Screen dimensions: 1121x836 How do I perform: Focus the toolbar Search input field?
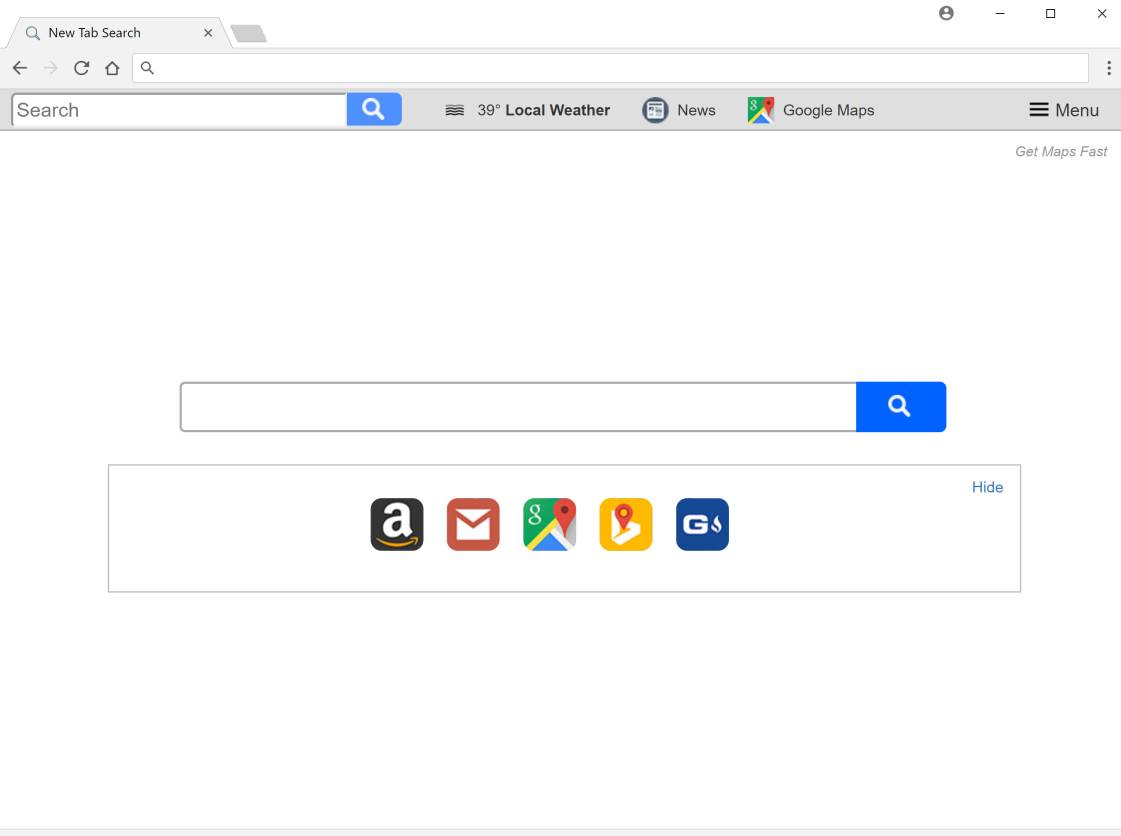tap(179, 110)
